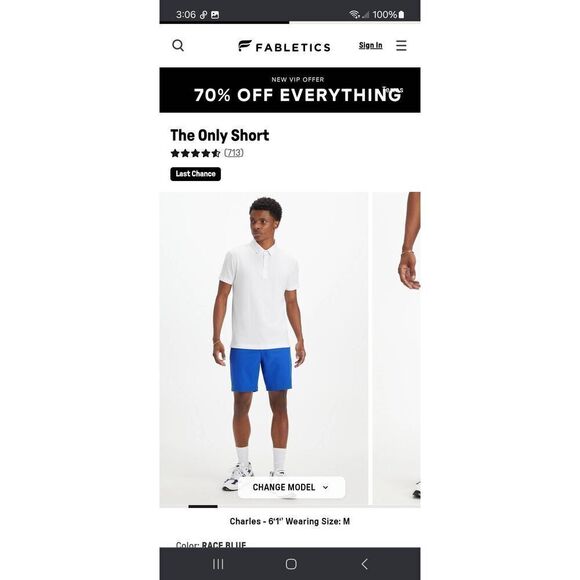
Task: Expand the Change Model dropdown
Action: pyautogui.click(x=291, y=487)
